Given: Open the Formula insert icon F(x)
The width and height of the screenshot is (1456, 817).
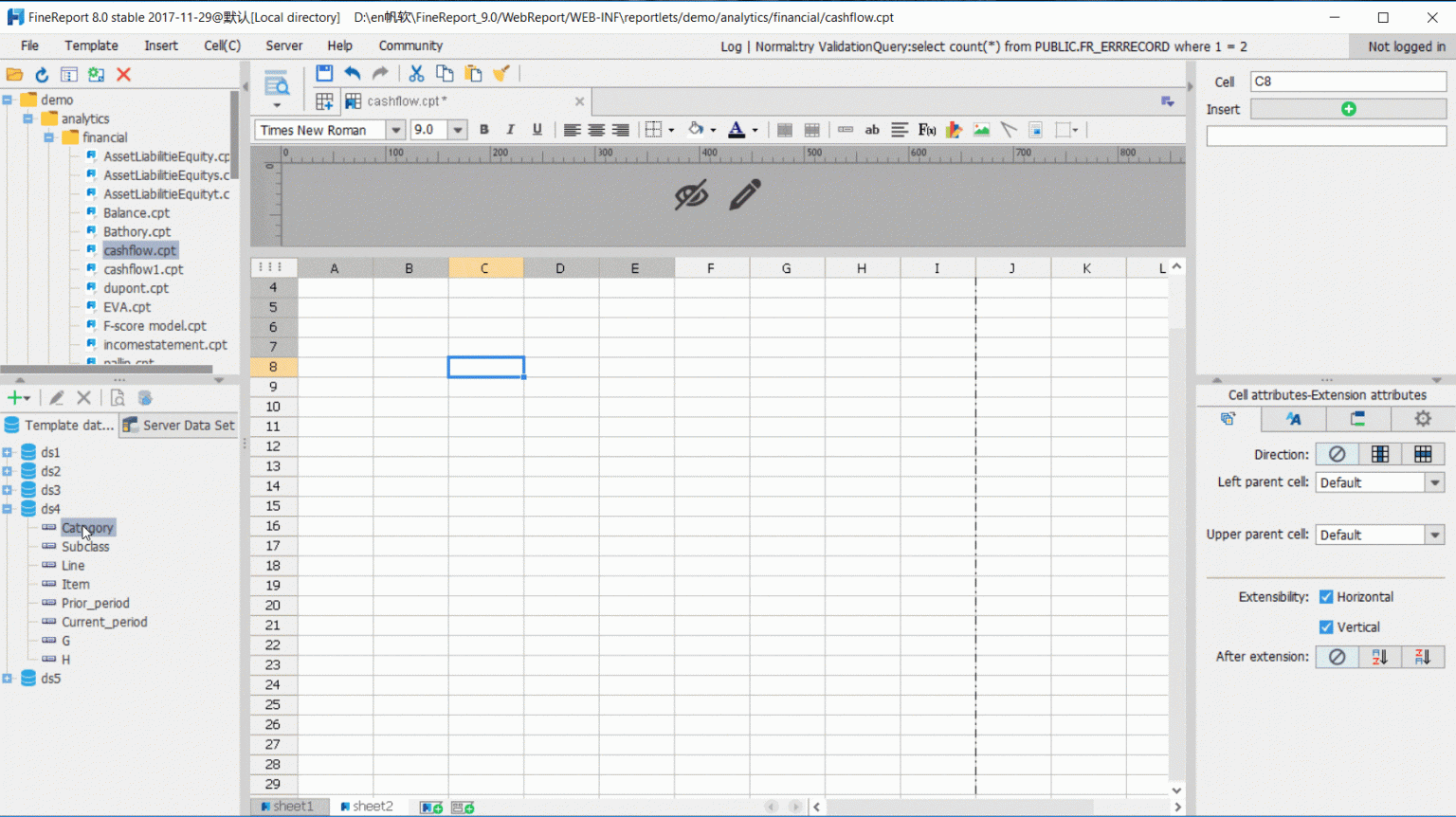Looking at the screenshot, I should (x=927, y=130).
